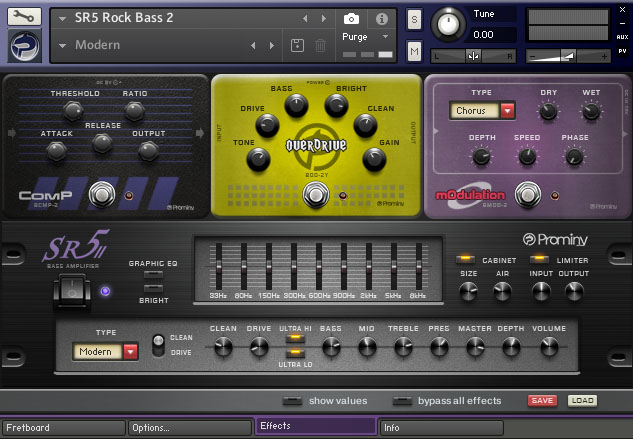633x439 pixels.
Task: Toggle the show values checkbox
Action: 292,401
